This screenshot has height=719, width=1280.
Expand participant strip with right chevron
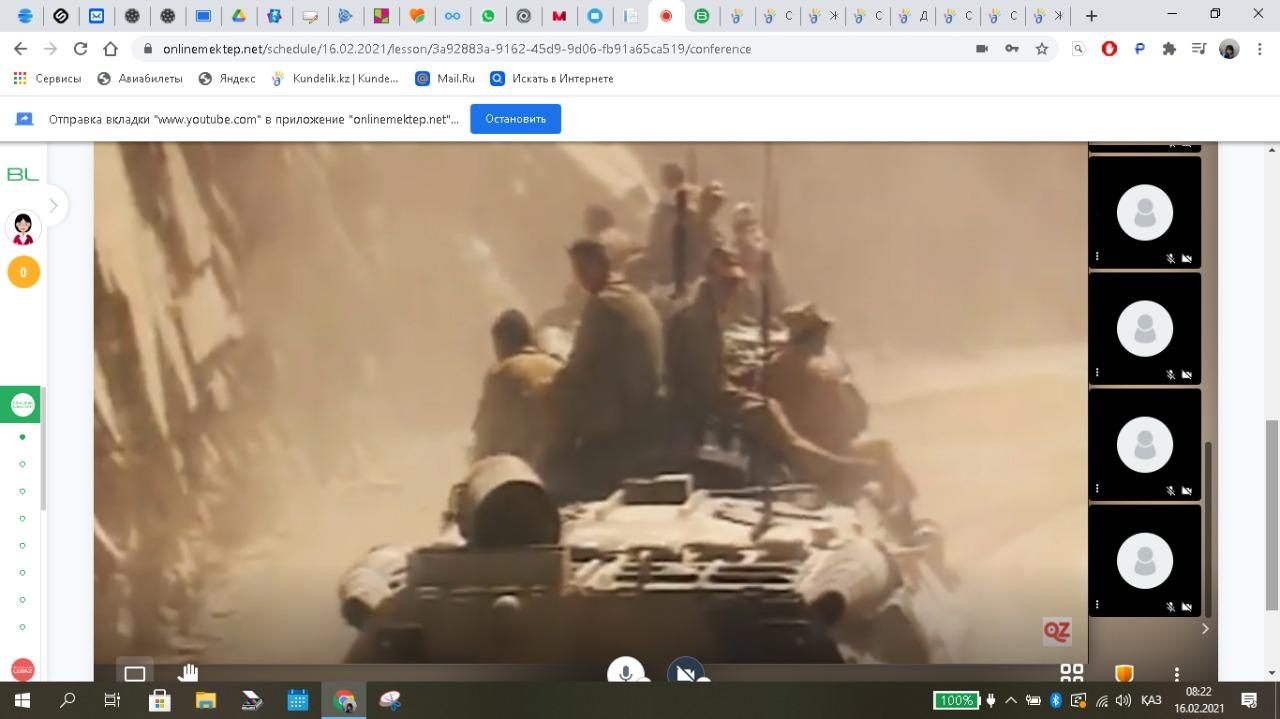(1205, 629)
